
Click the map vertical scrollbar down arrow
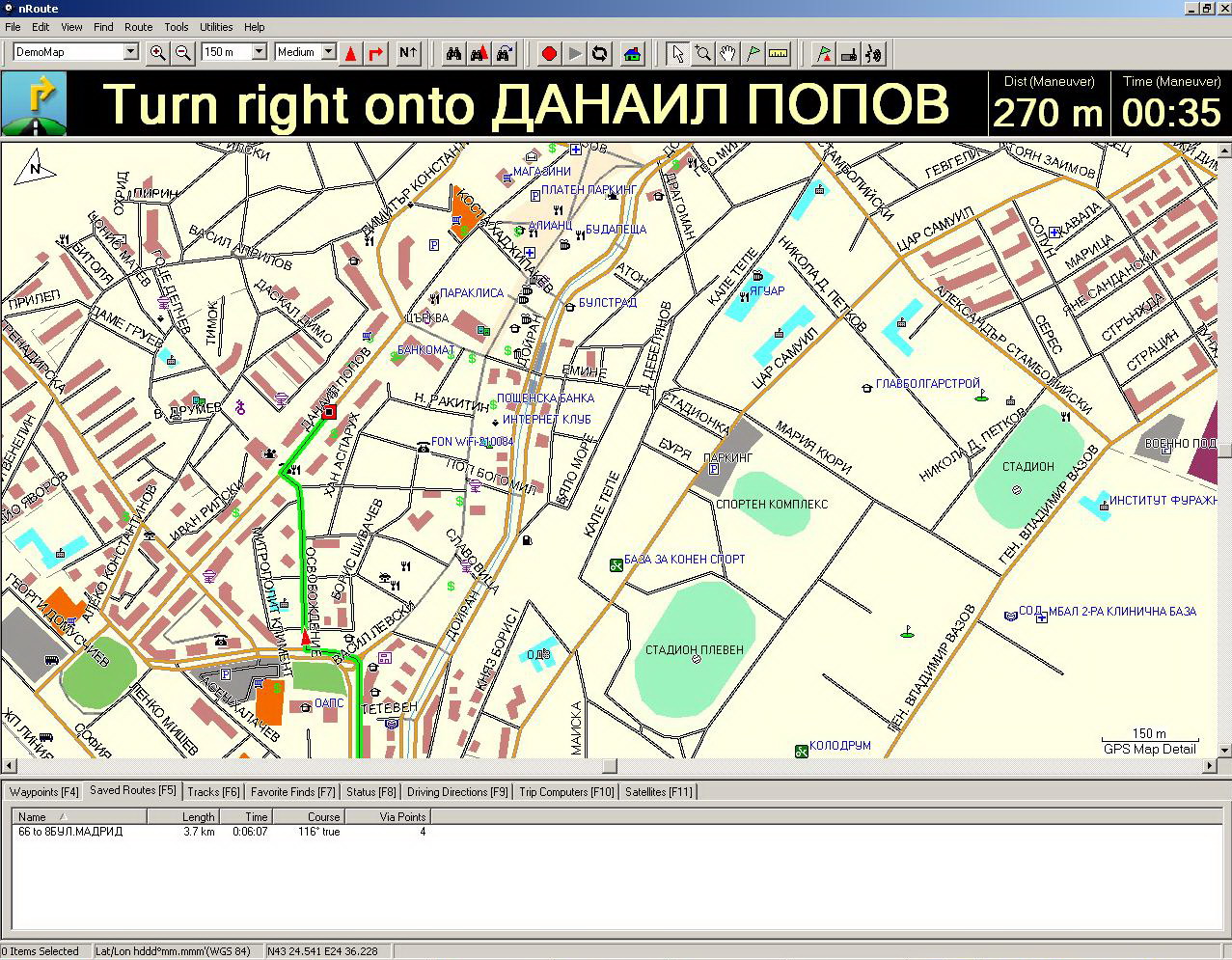pos(1224,750)
